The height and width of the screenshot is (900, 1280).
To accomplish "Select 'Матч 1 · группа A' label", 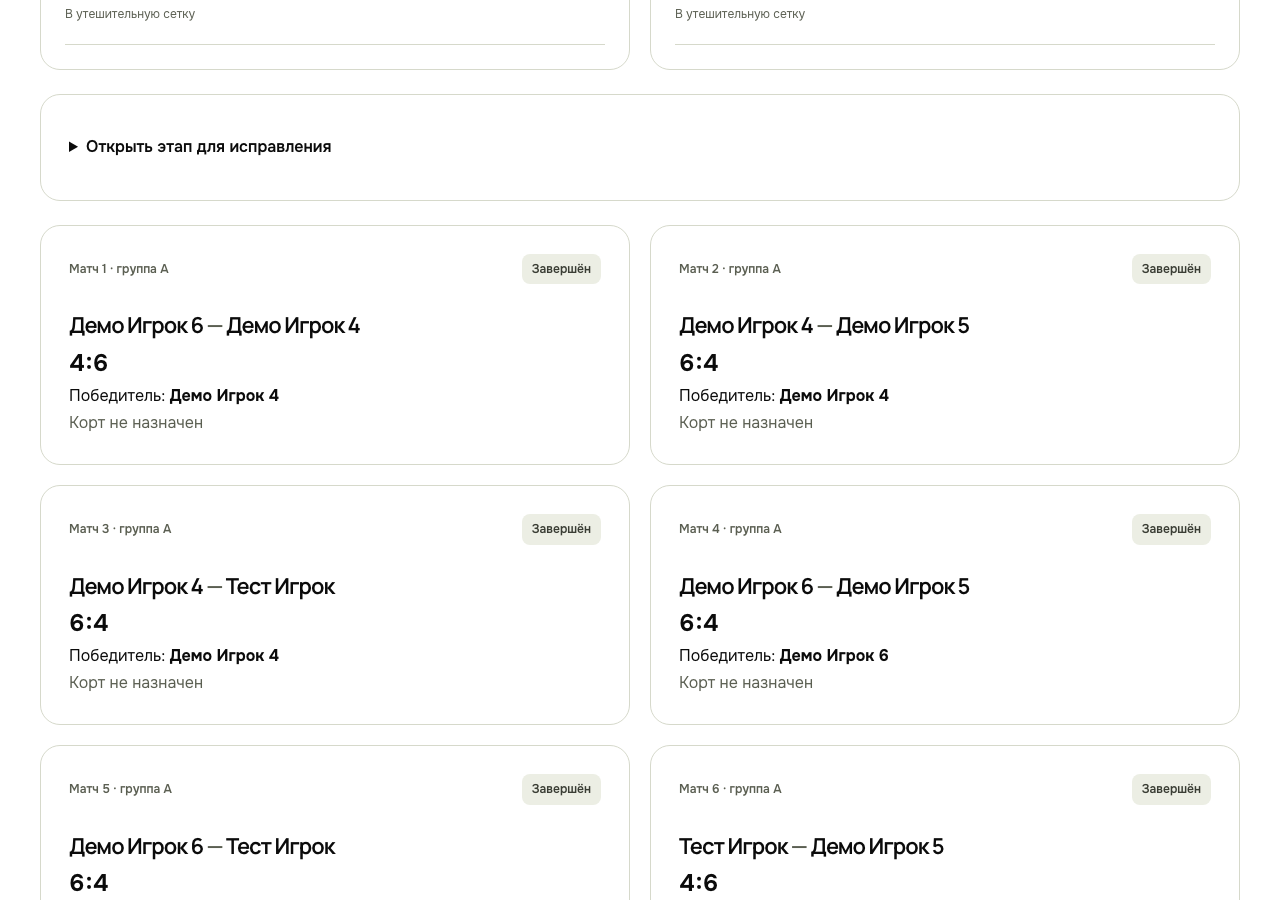I will pyautogui.click(x=119, y=269).
